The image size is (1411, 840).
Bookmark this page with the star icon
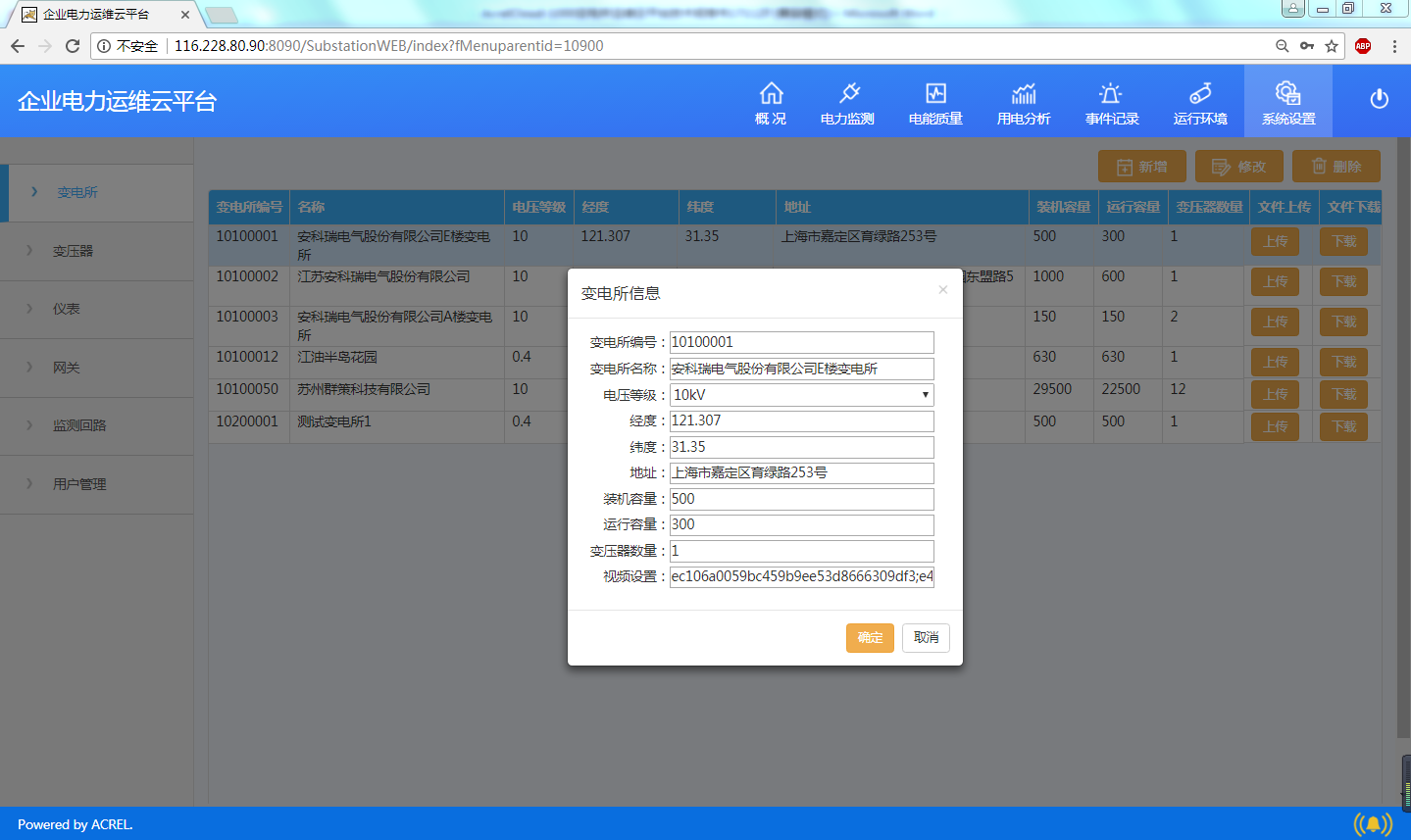[x=1332, y=46]
